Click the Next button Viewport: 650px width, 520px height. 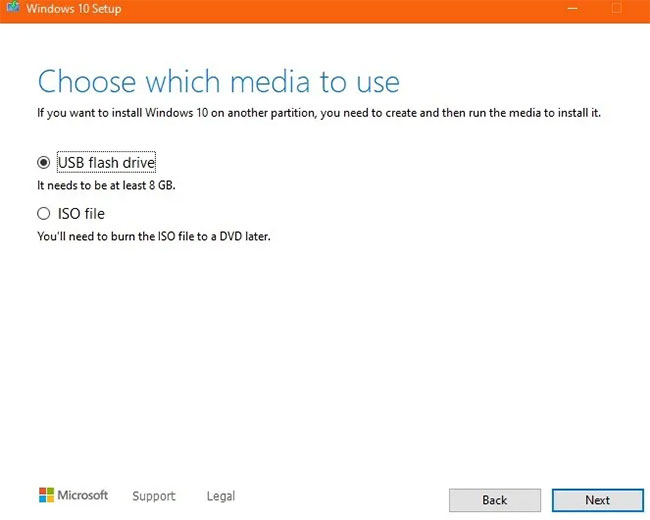pyautogui.click(x=597, y=500)
